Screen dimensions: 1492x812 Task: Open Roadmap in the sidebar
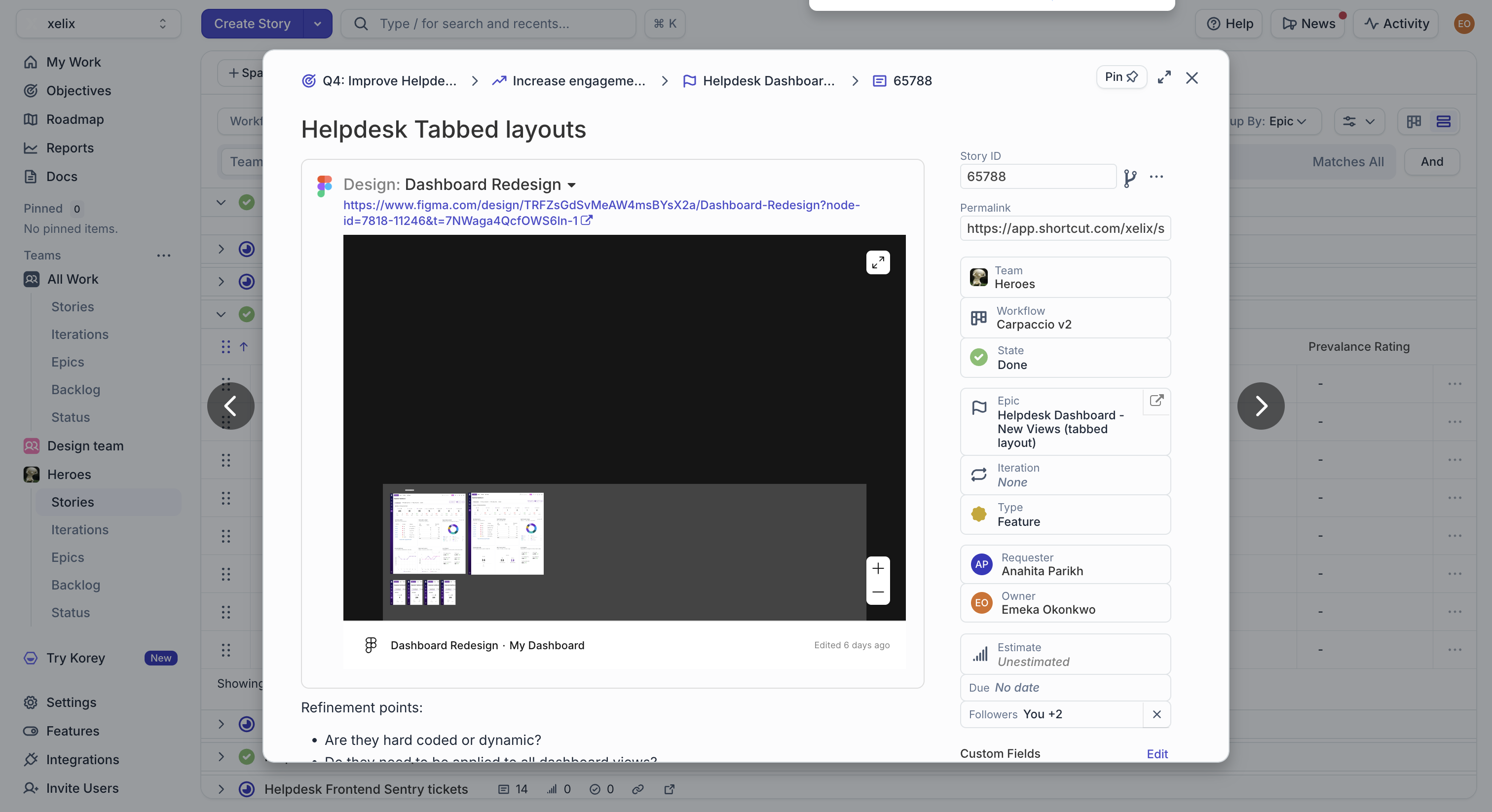point(75,119)
